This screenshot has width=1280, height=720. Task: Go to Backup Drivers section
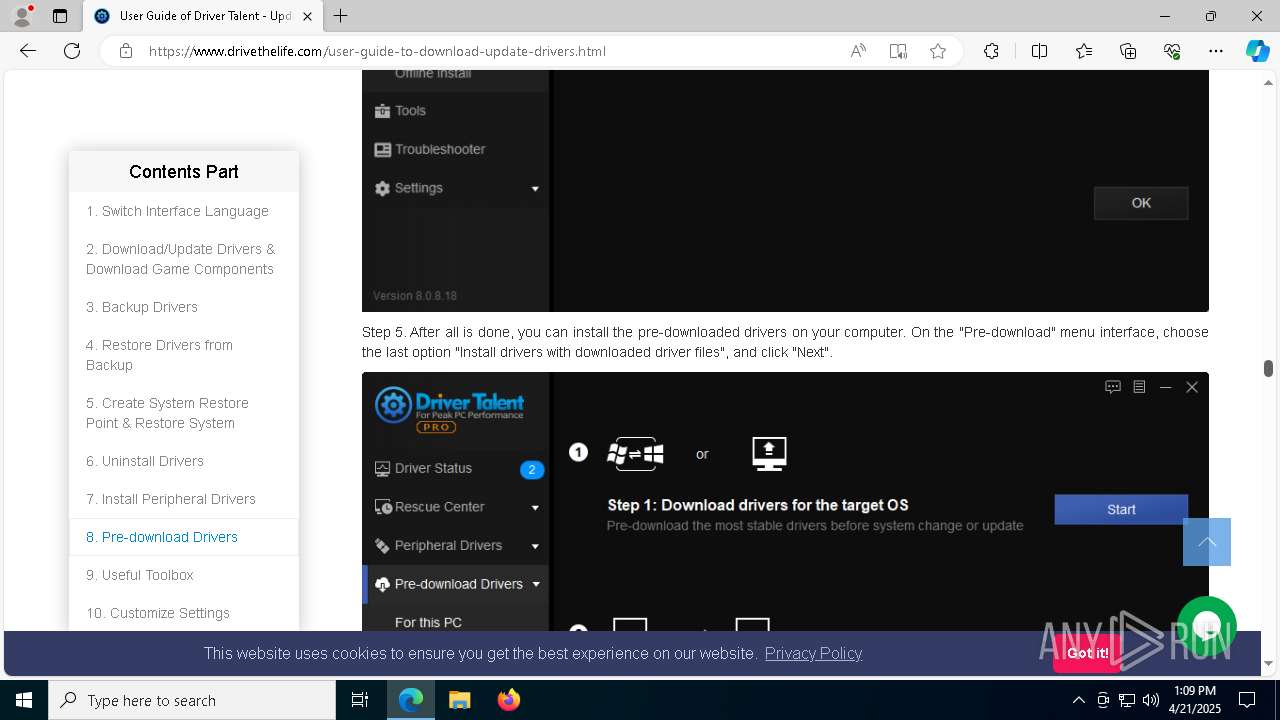(142, 307)
